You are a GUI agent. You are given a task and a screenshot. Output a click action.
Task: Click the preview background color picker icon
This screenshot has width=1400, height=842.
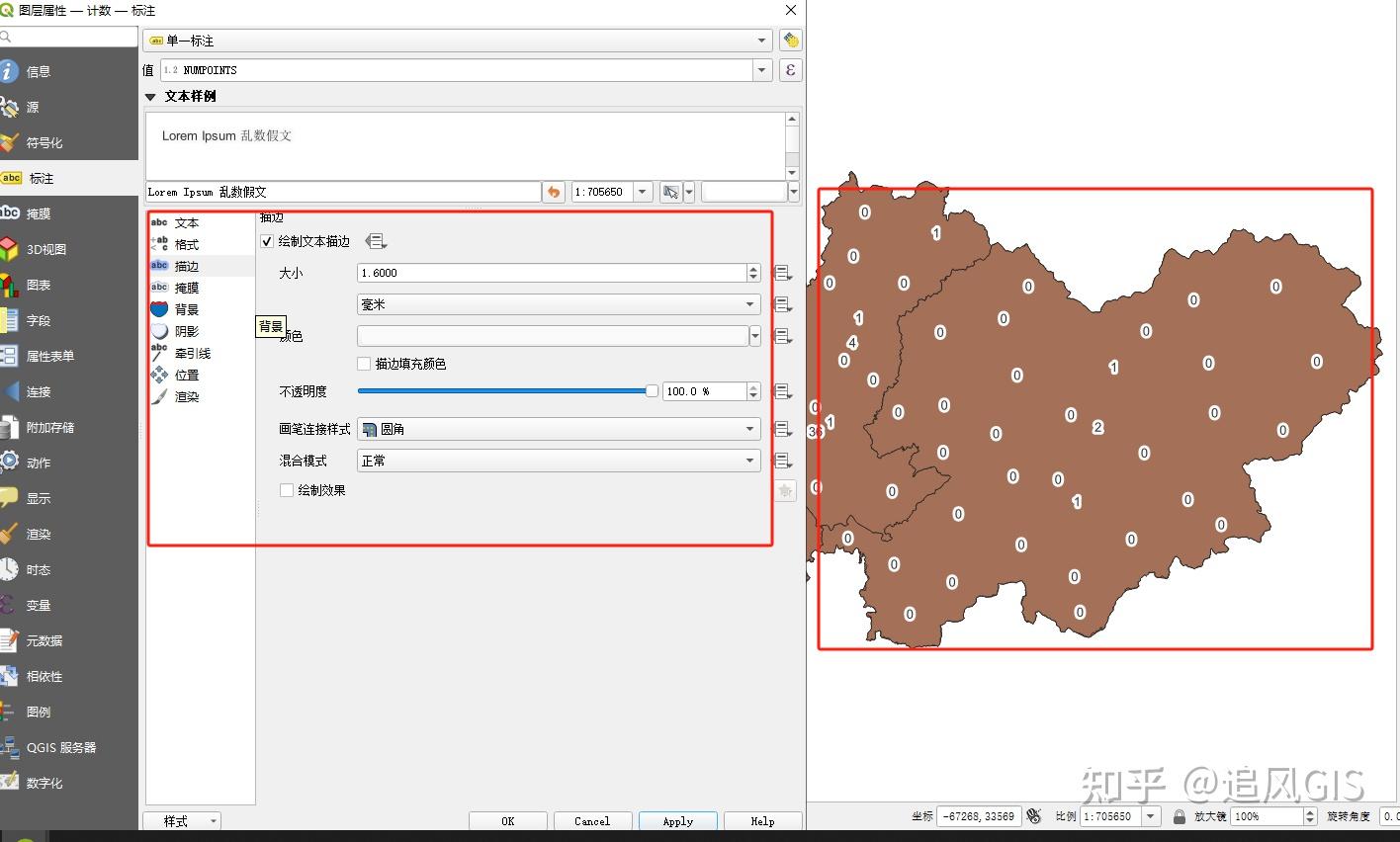[x=671, y=192]
